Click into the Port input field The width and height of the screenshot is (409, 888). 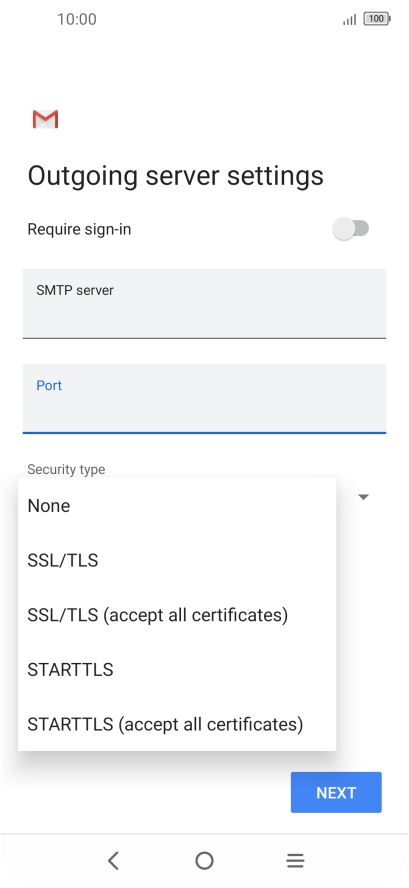pyautogui.click(x=204, y=399)
